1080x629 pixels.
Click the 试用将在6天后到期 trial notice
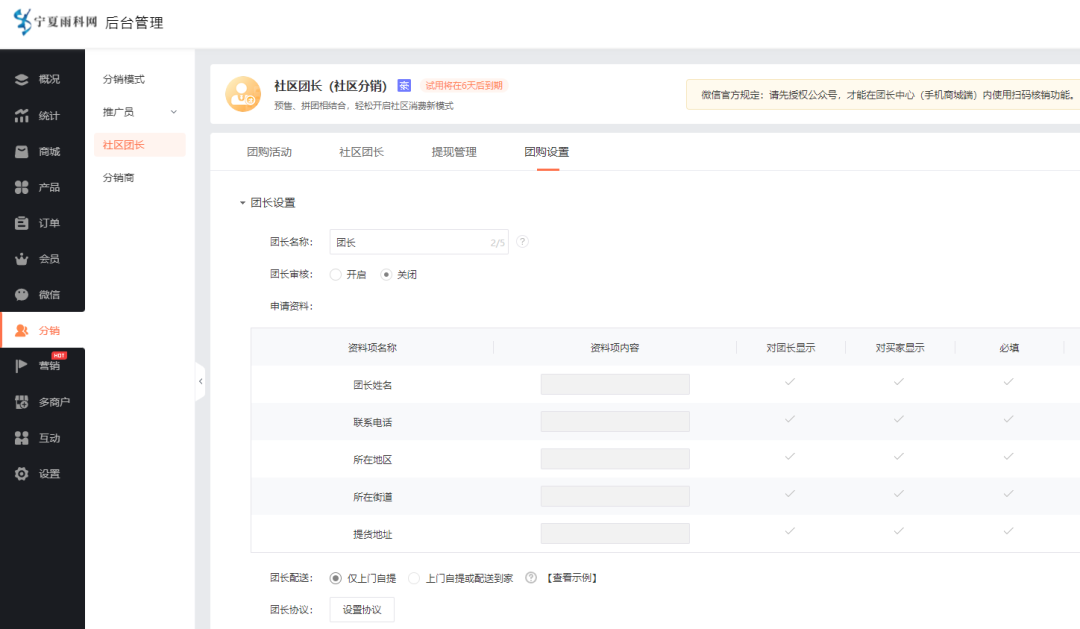tap(464, 85)
